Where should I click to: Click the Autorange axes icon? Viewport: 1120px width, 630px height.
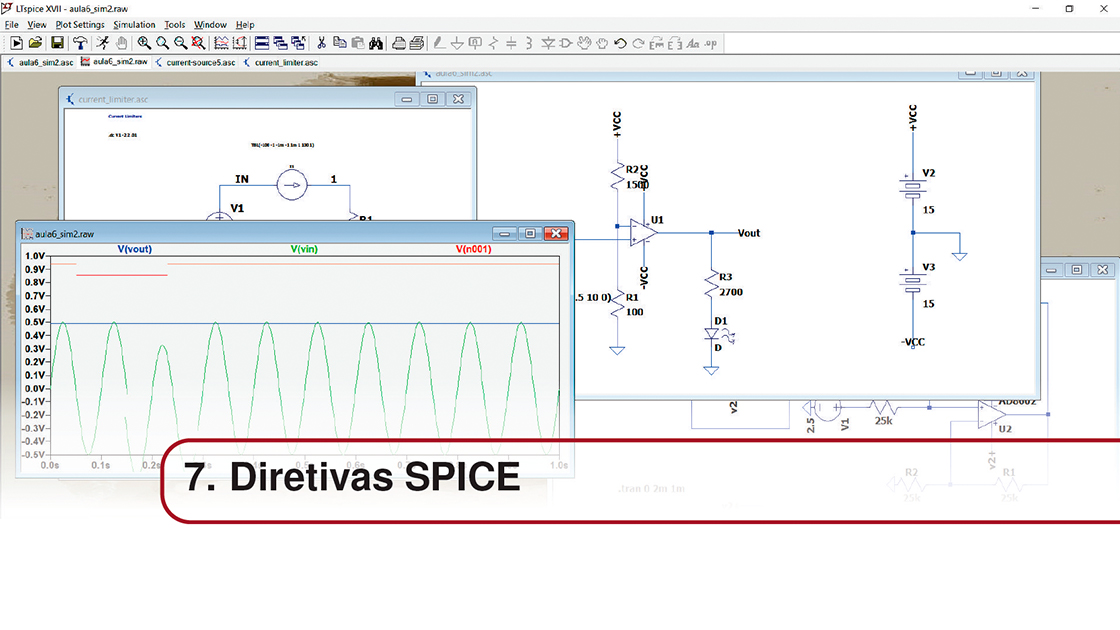pos(240,44)
